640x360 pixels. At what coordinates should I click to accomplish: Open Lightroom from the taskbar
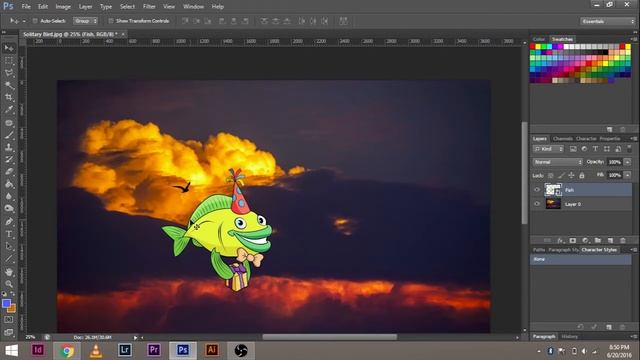click(x=125, y=350)
